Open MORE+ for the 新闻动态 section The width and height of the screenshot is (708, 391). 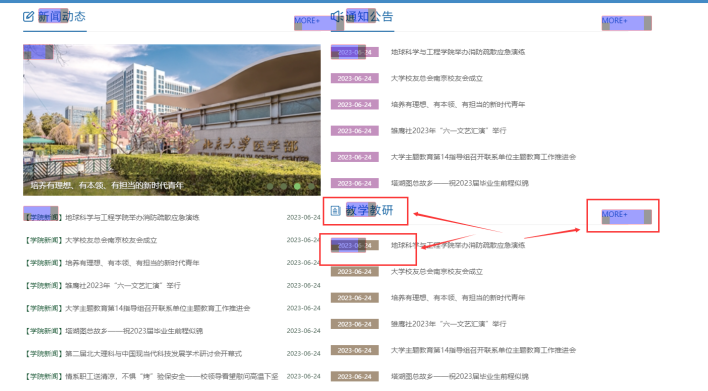point(307,21)
